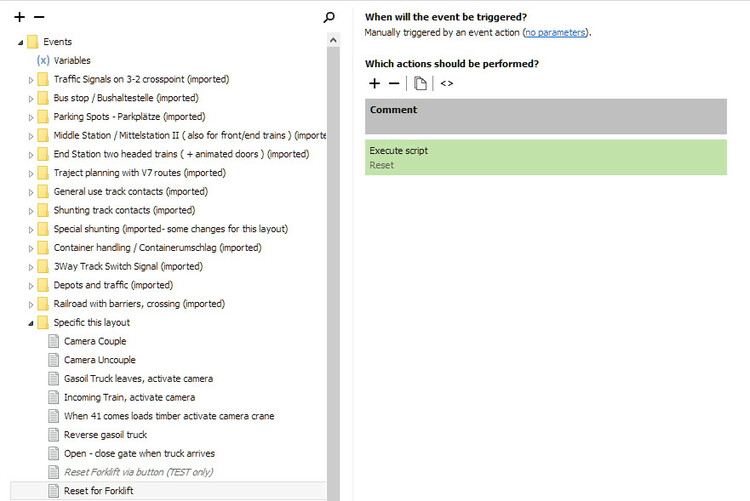Open the search magnifier in events panel

(329, 17)
